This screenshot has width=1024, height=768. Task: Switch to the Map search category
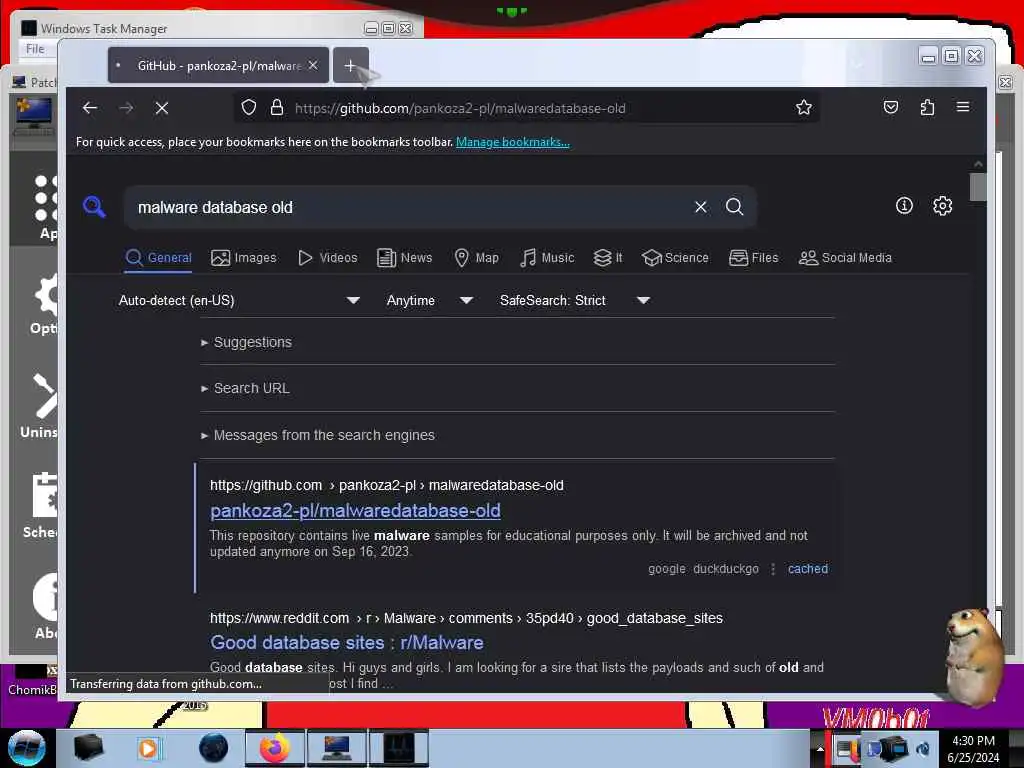pos(476,258)
